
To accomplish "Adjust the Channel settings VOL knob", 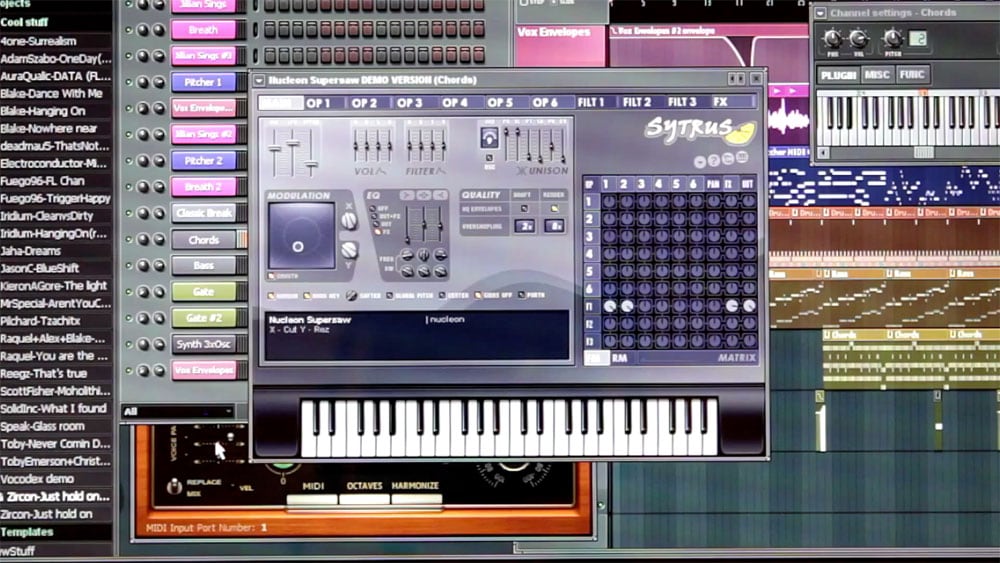I will click(x=858, y=39).
